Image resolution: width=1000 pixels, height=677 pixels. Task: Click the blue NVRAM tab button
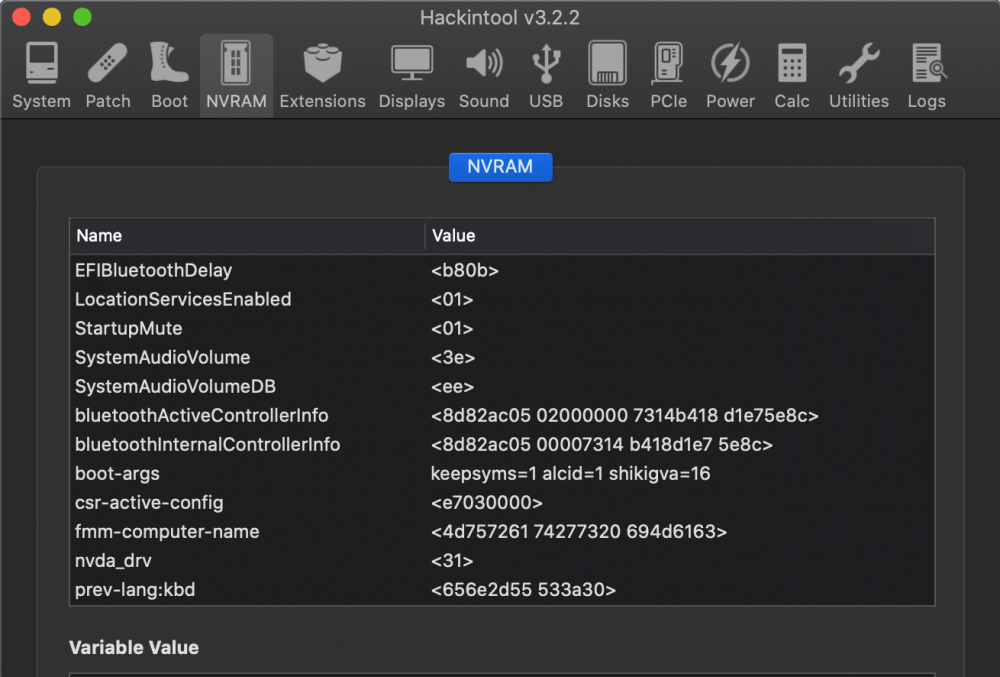tap(500, 167)
